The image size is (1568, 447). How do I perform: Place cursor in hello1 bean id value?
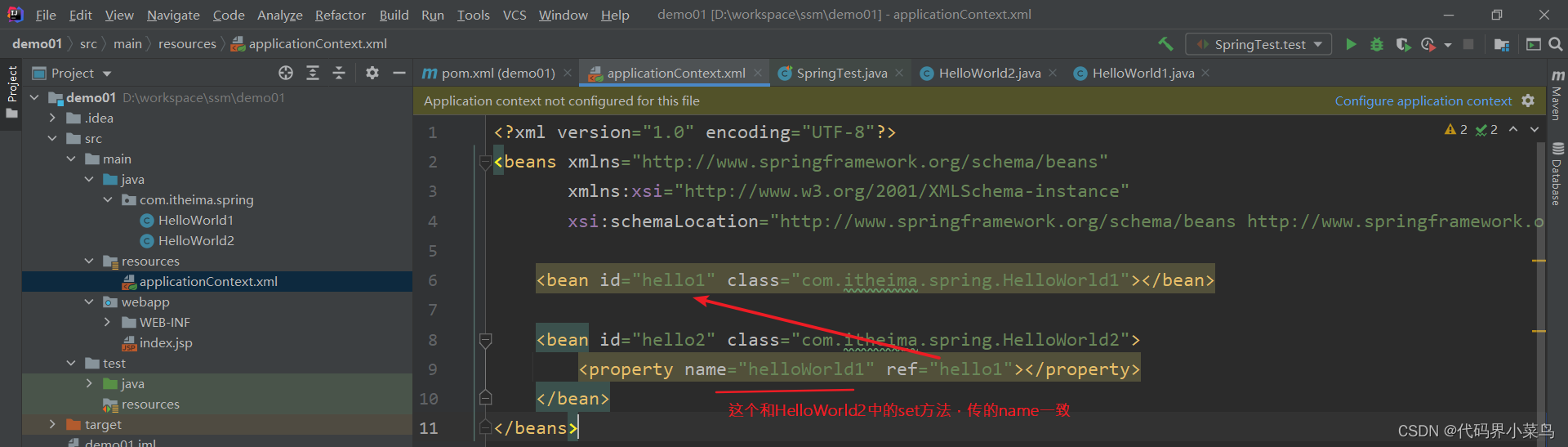pyautogui.click(x=673, y=280)
